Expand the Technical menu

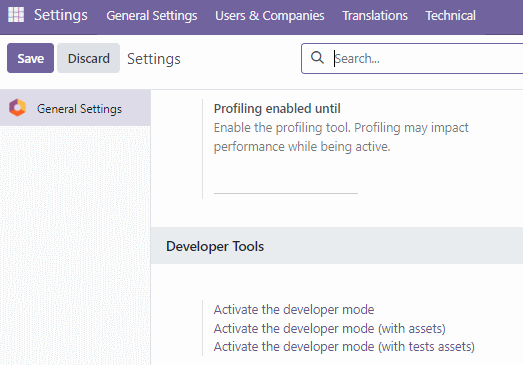[x=450, y=16]
